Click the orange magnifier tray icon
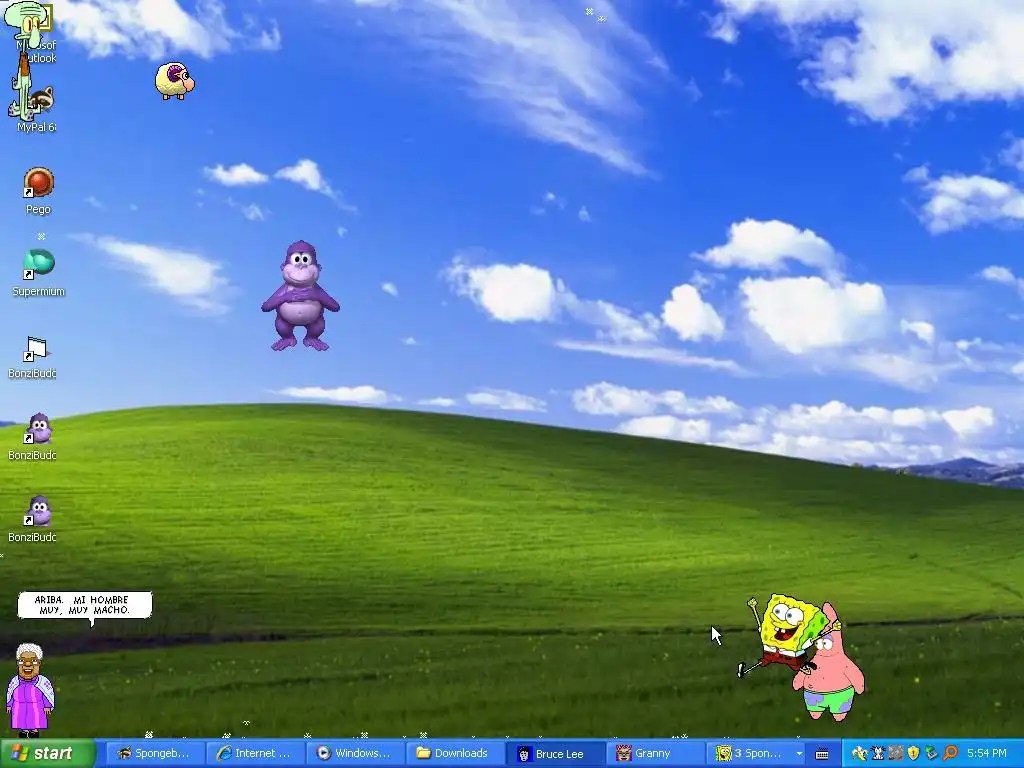This screenshot has height=768, width=1024. point(950,754)
